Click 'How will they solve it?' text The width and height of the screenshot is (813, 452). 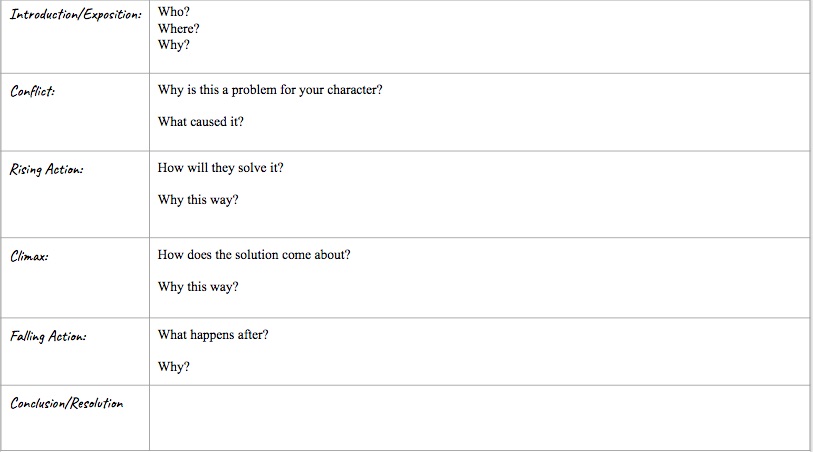click(x=220, y=168)
